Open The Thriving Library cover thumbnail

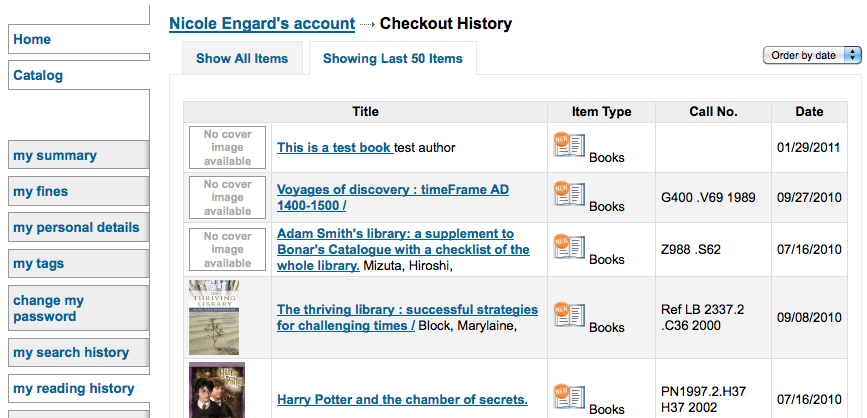[214, 317]
